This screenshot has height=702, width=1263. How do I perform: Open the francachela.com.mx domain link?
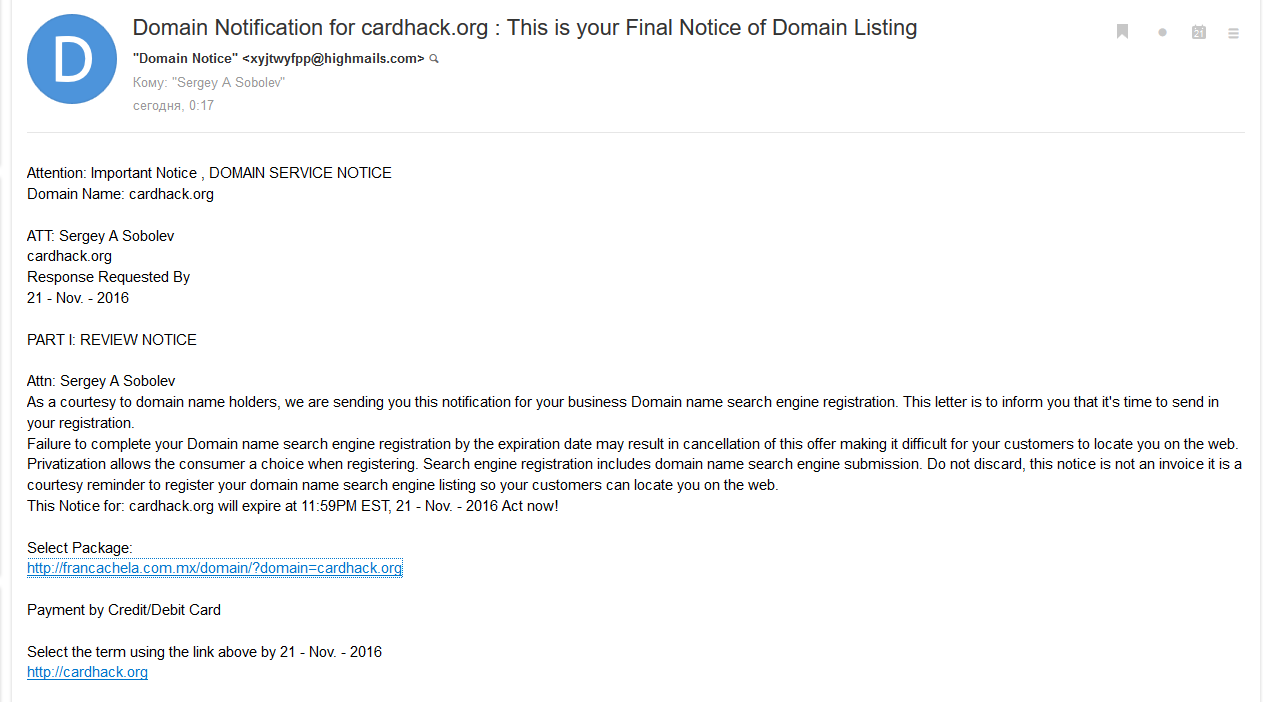(215, 568)
